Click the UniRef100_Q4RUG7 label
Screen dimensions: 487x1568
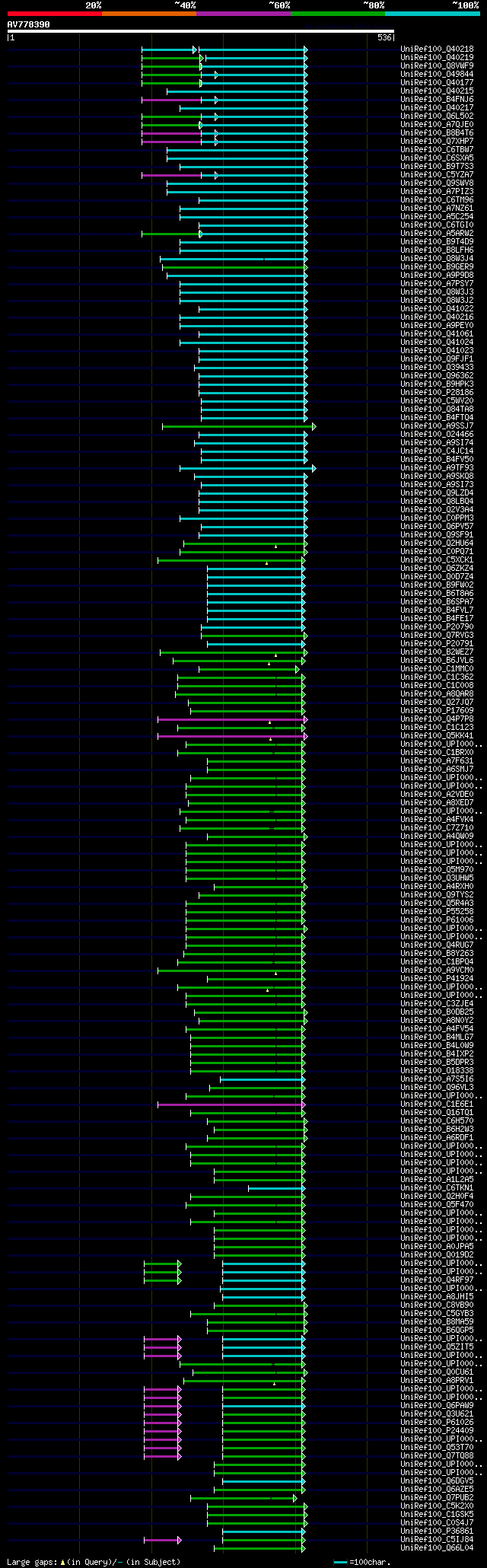(437, 945)
